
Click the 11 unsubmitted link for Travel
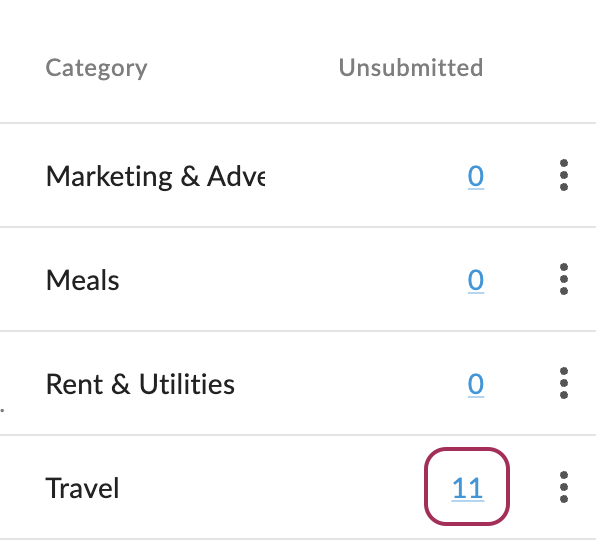pyautogui.click(x=468, y=488)
